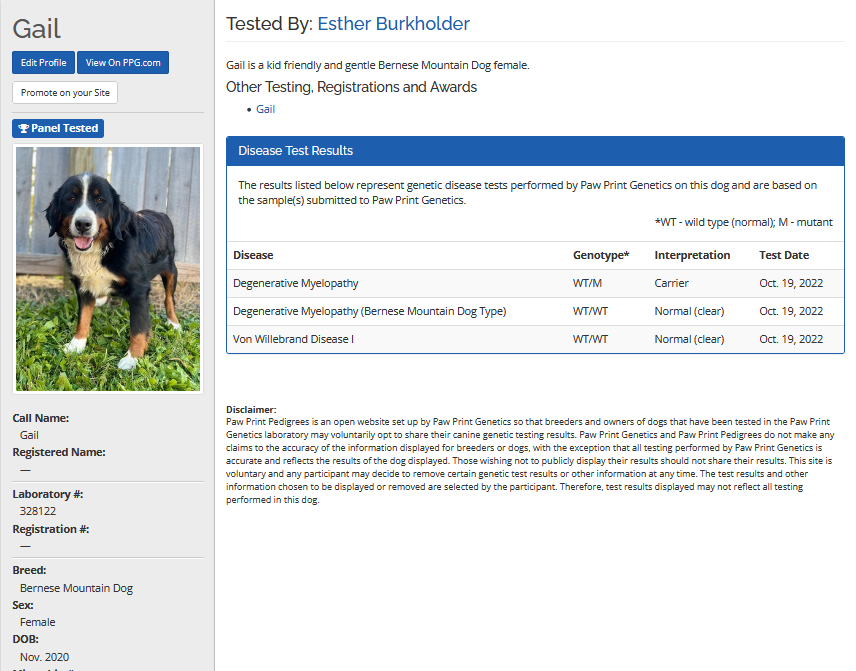Follow the Gail link under Other Testing
Image resolution: width=856 pixels, height=671 pixels.
pyautogui.click(x=265, y=109)
